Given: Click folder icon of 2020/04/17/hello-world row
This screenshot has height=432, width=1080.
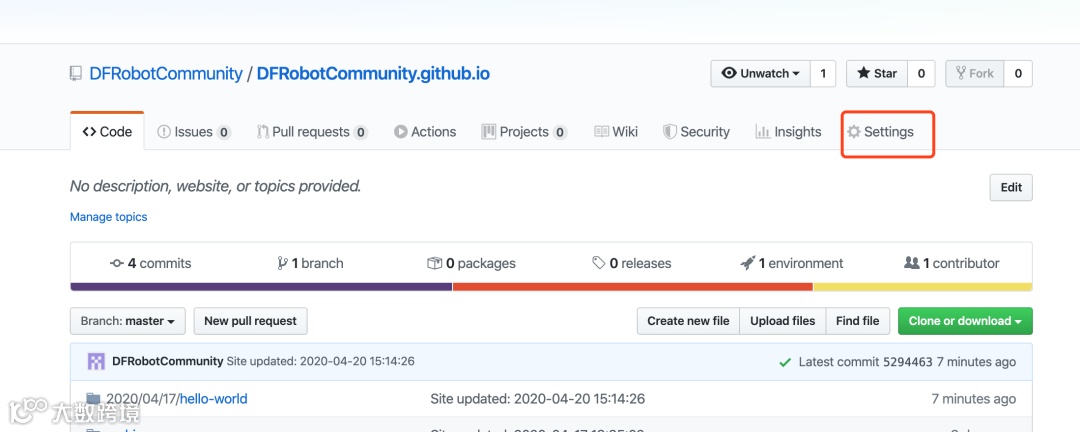Looking at the screenshot, I should click(93, 398).
